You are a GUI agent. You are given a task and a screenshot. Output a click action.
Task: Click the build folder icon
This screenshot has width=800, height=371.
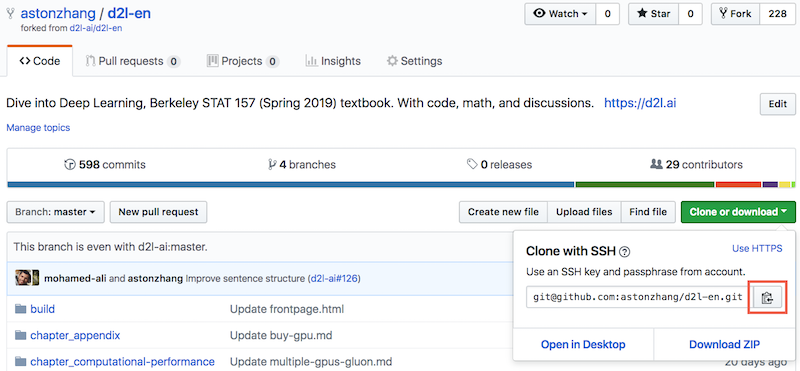coord(20,309)
